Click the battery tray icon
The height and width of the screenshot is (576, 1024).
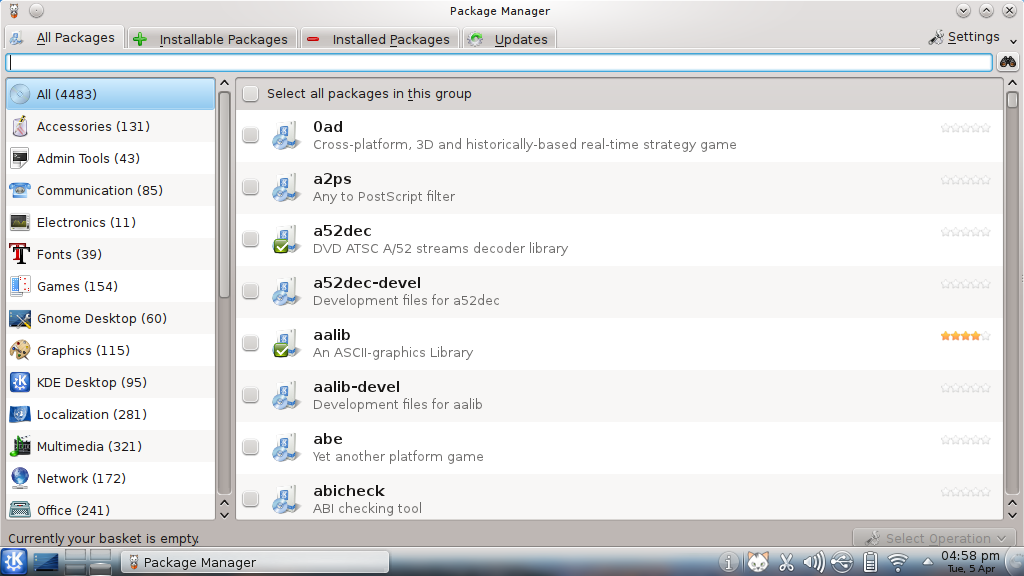(x=870, y=562)
